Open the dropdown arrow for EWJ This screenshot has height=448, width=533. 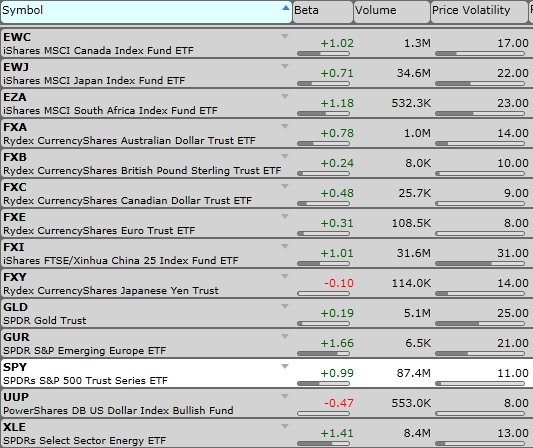[x=285, y=66]
